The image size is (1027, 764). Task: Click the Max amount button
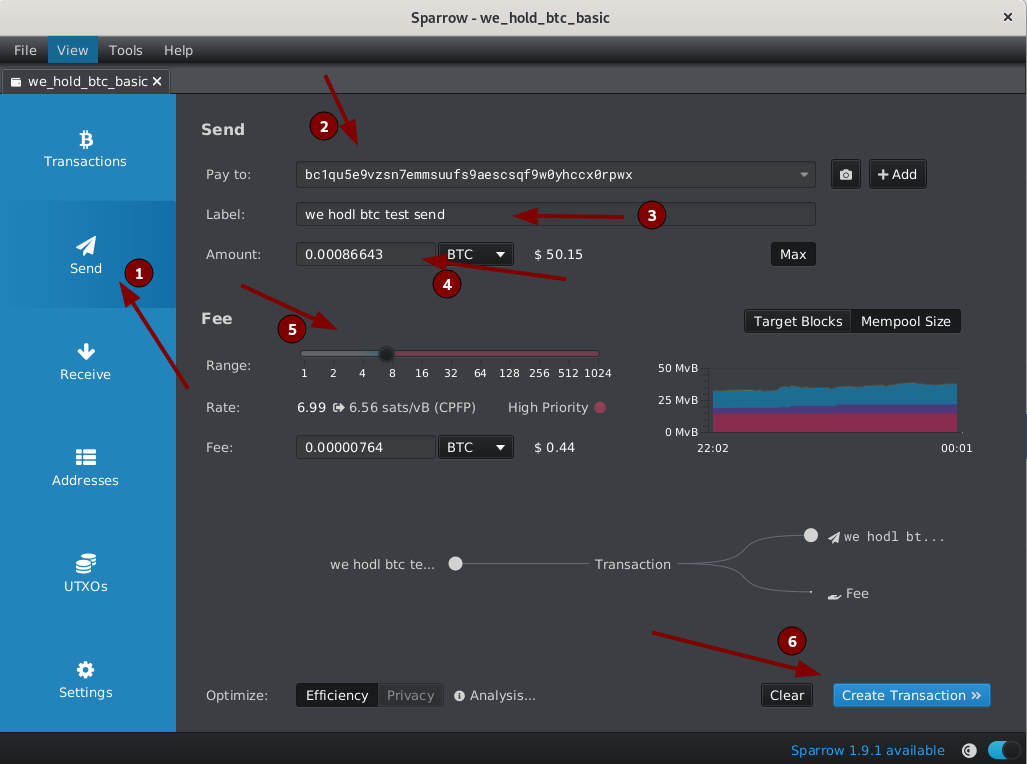click(x=793, y=254)
